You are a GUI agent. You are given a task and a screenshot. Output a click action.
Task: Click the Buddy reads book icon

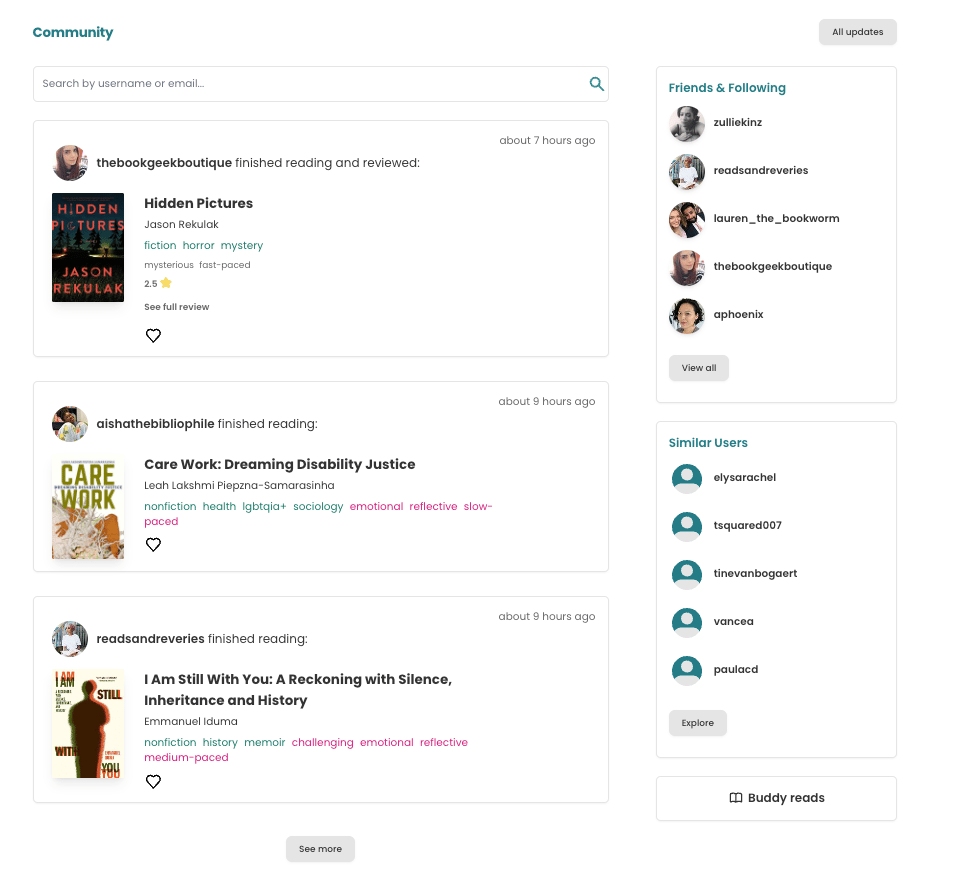click(736, 798)
